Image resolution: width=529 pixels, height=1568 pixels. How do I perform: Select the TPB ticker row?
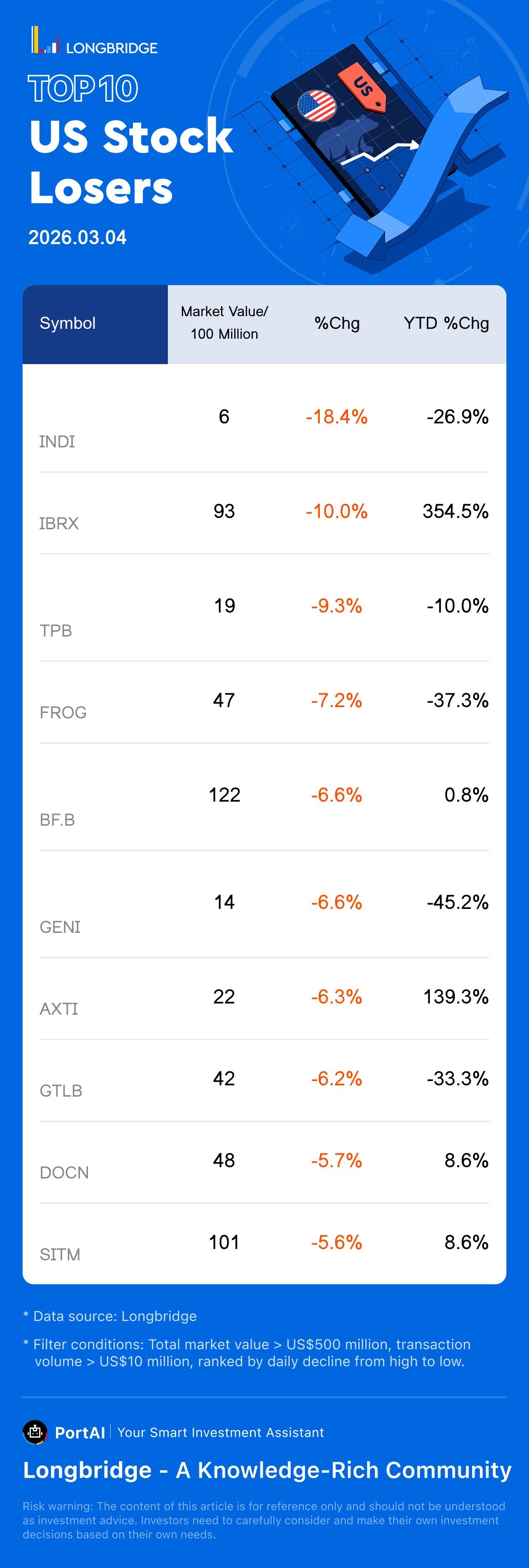pos(56,630)
